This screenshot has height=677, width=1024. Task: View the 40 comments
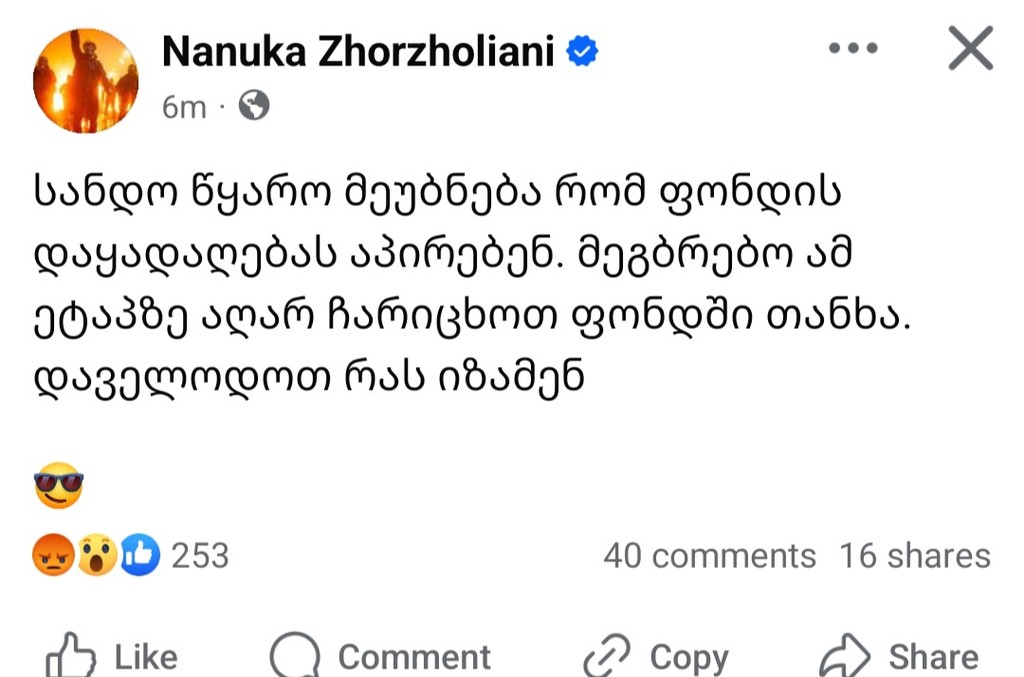tap(709, 555)
